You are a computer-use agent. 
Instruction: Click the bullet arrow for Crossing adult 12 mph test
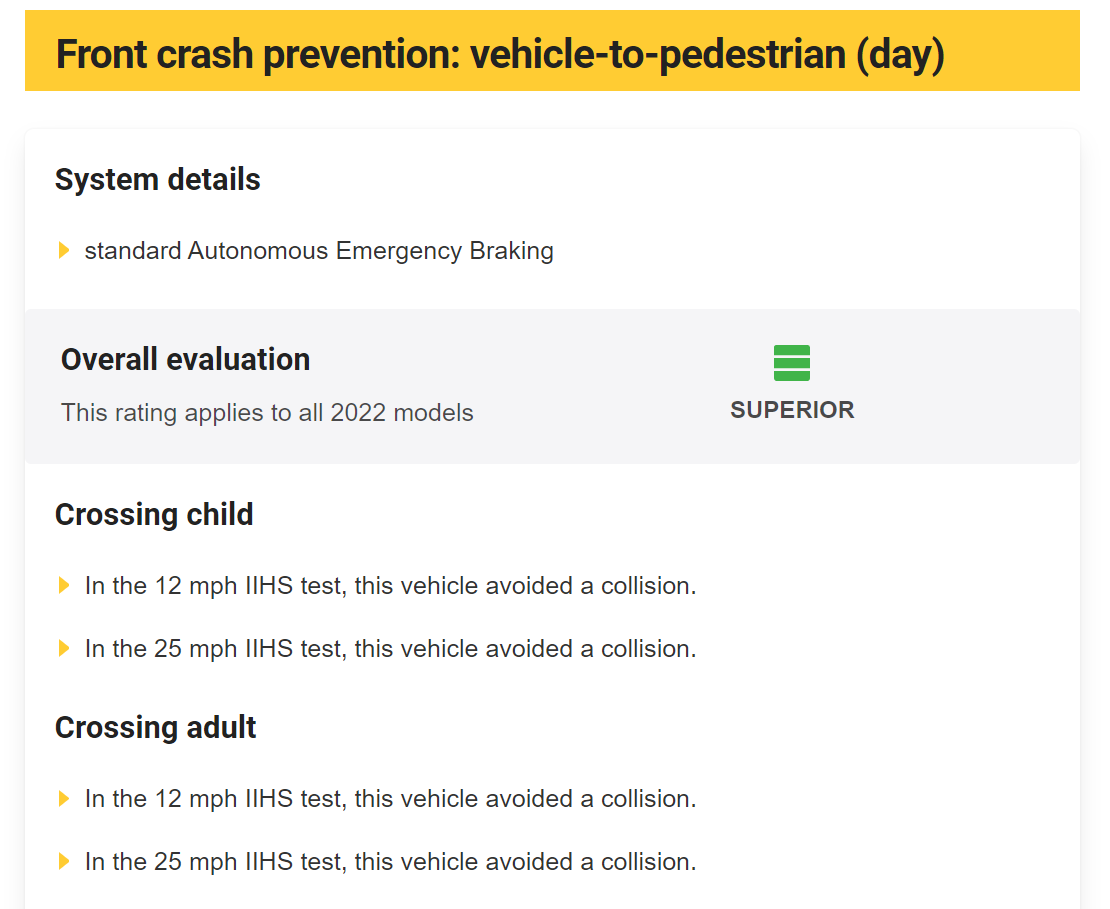point(64,799)
